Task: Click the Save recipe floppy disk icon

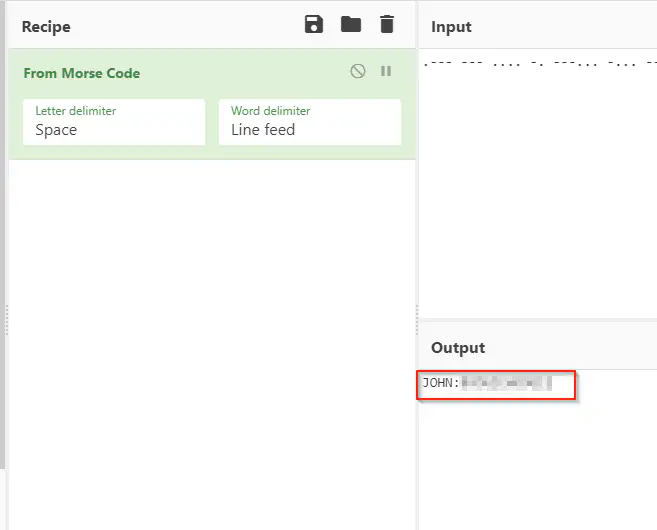Action: click(314, 25)
